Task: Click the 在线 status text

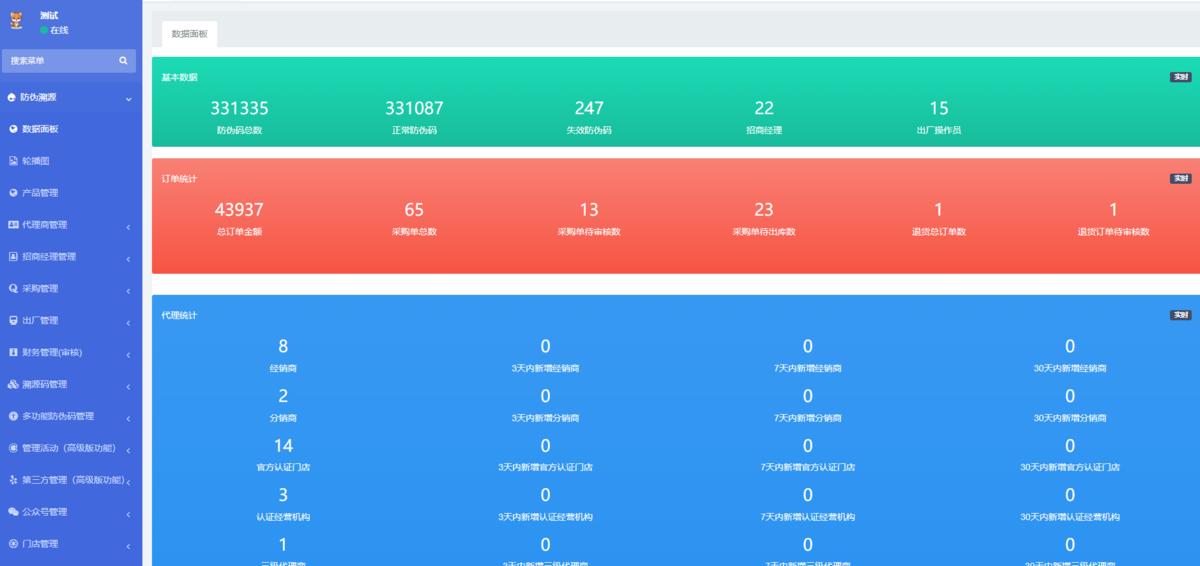Action: (60, 30)
